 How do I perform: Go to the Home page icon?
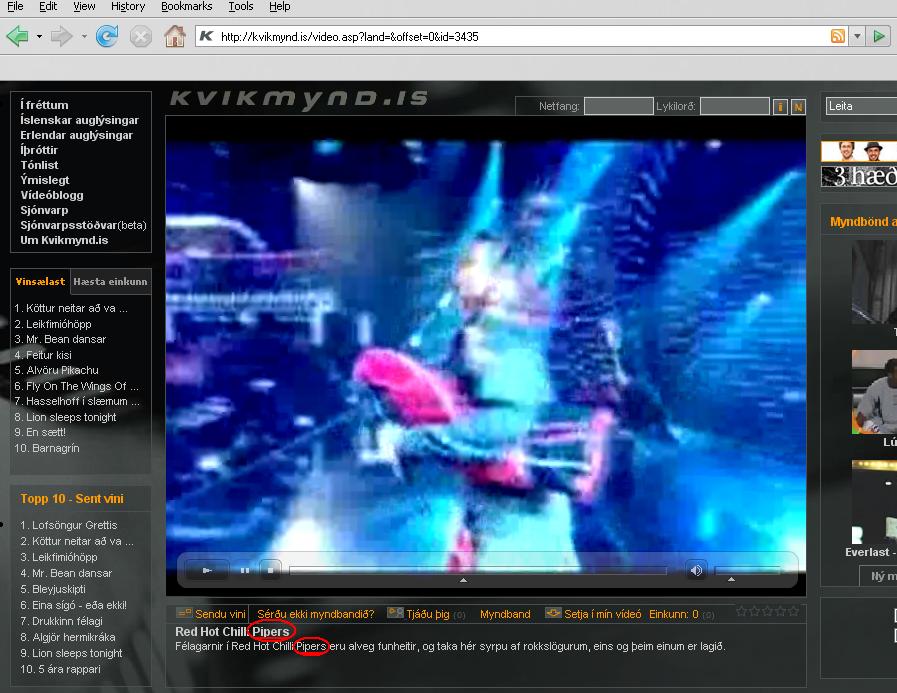174,36
